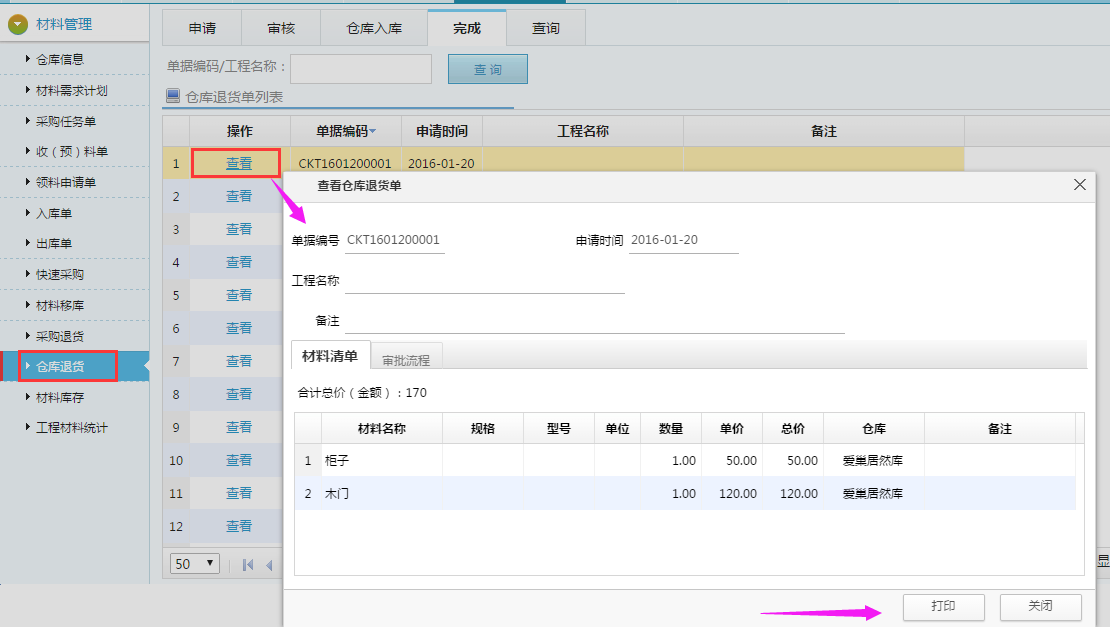This screenshot has width=1110, height=627.
Task: Open the 仓库入库 tab
Action: point(374,28)
